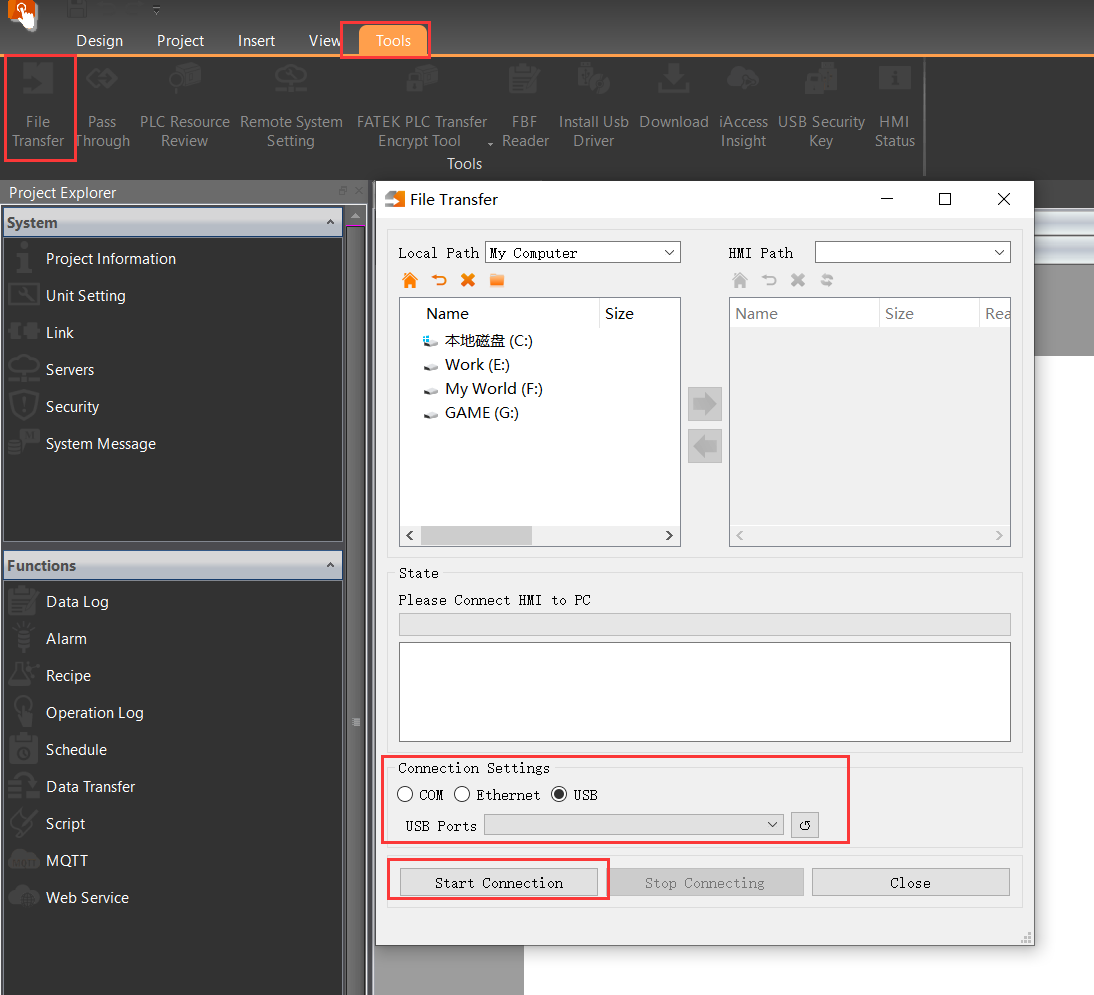Open the File Transfer tool in ribbon

tap(38, 106)
